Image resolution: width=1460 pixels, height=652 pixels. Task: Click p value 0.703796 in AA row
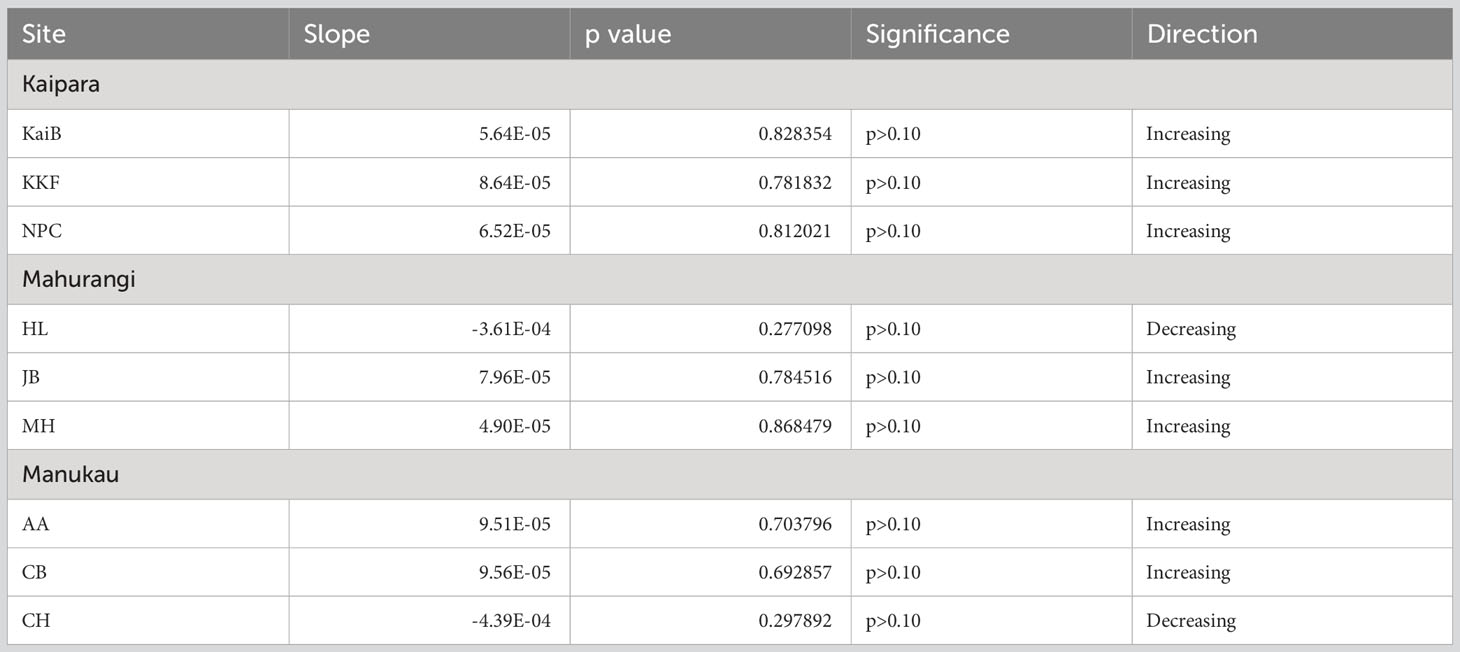click(x=795, y=524)
